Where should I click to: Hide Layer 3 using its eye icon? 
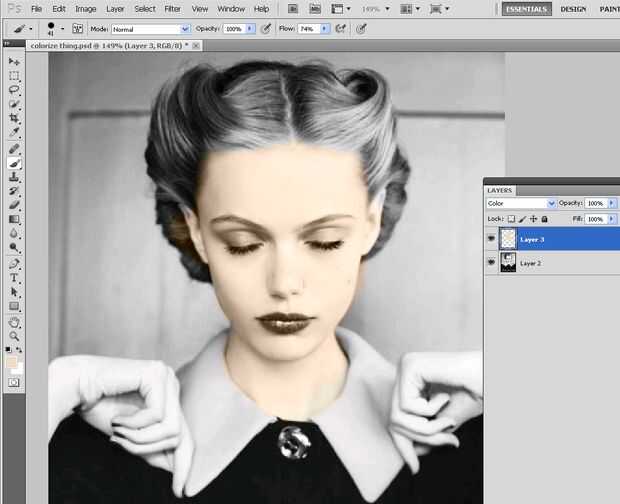(x=491, y=239)
